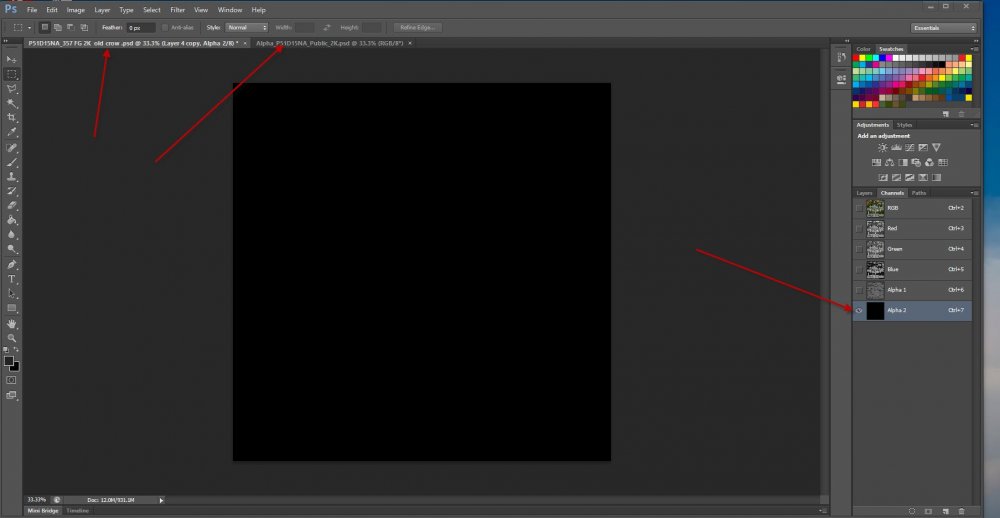Hide the Alpha 2 channel

(x=859, y=311)
